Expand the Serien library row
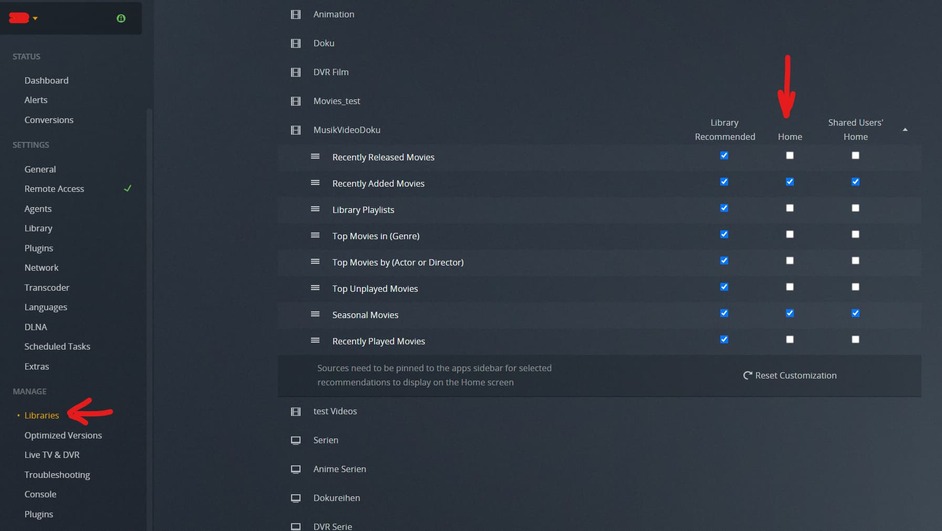Image resolution: width=942 pixels, height=531 pixels. pos(599,440)
